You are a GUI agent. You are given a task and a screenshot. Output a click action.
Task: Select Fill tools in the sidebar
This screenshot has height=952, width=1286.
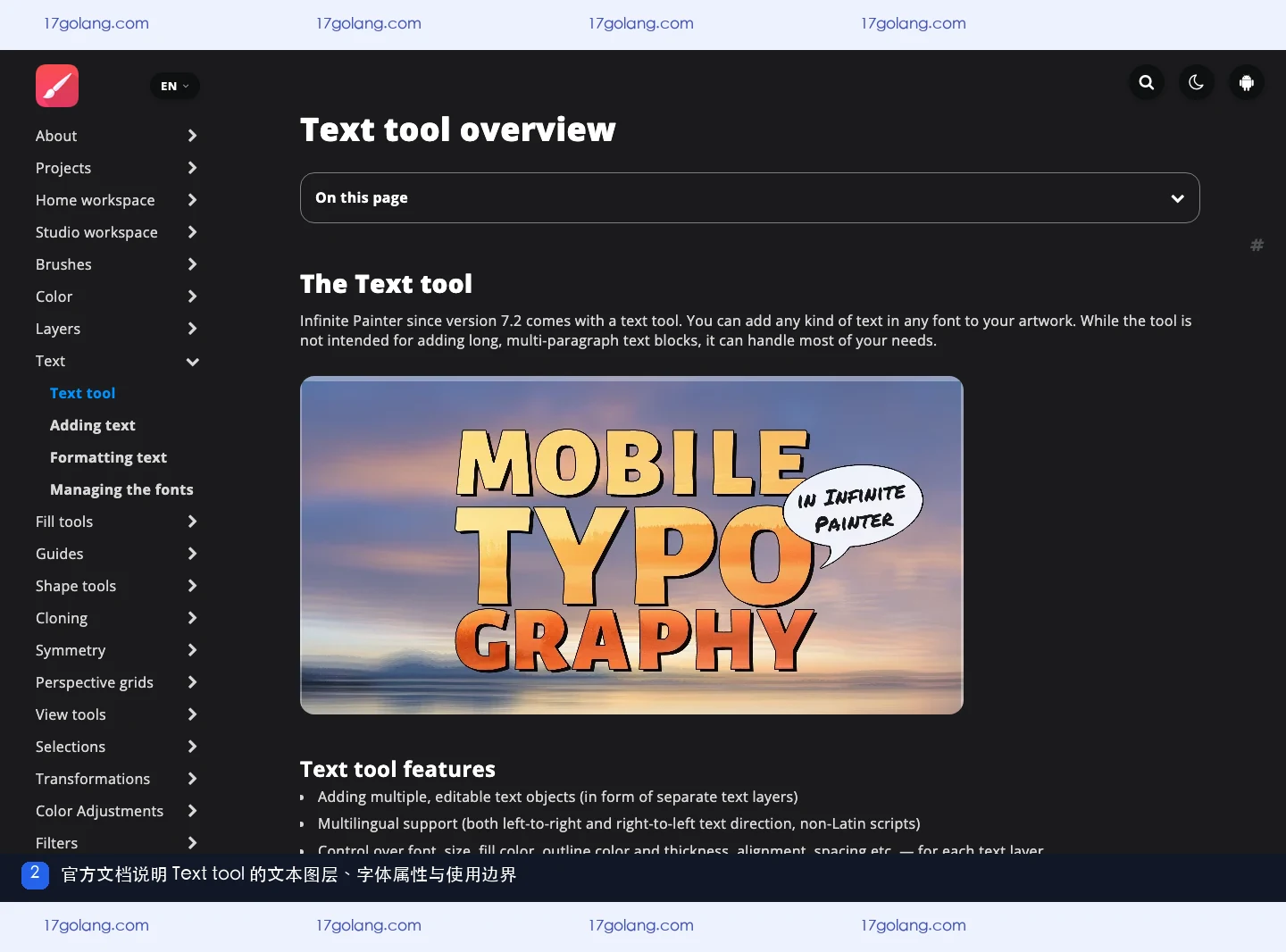(x=64, y=522)
